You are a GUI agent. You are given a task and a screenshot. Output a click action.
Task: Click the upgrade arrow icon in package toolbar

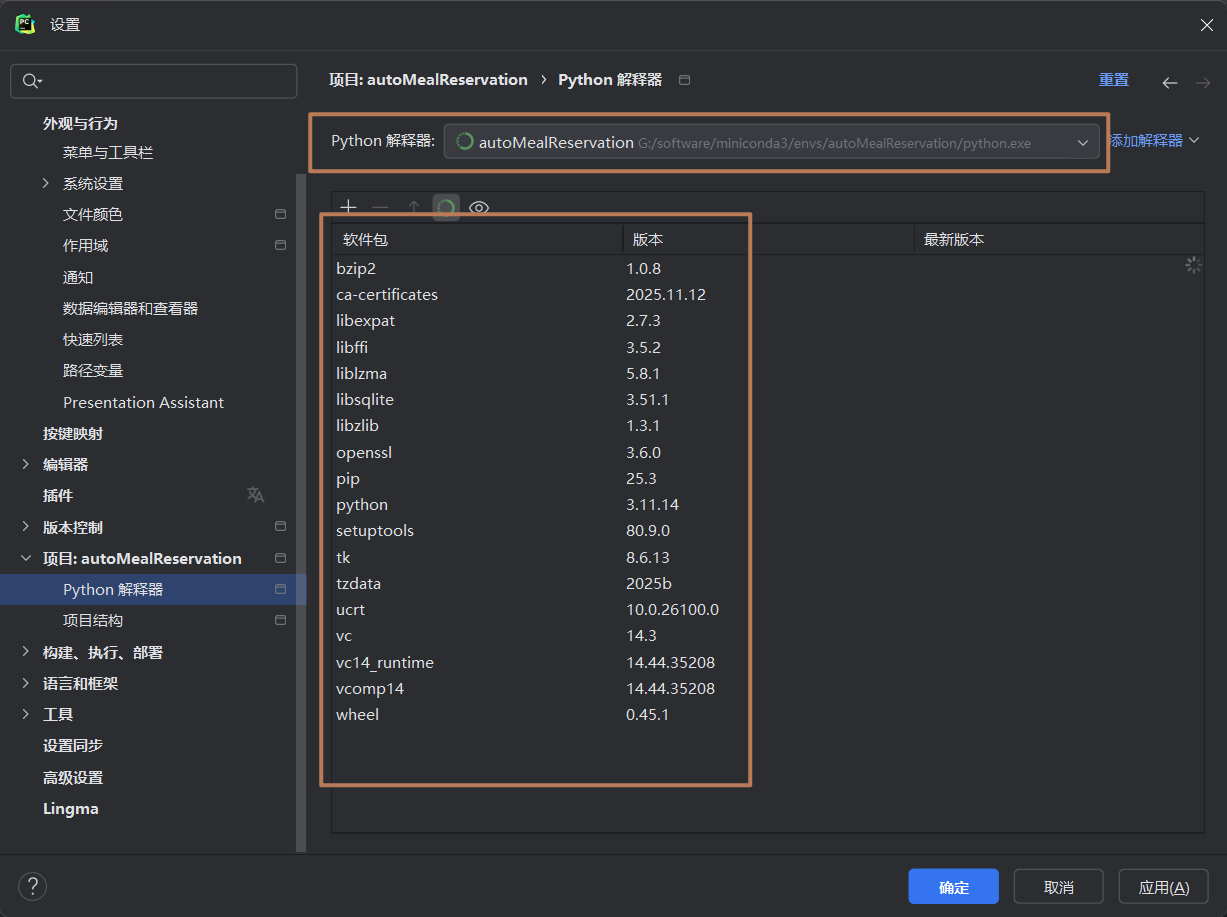tap(413, 207)
